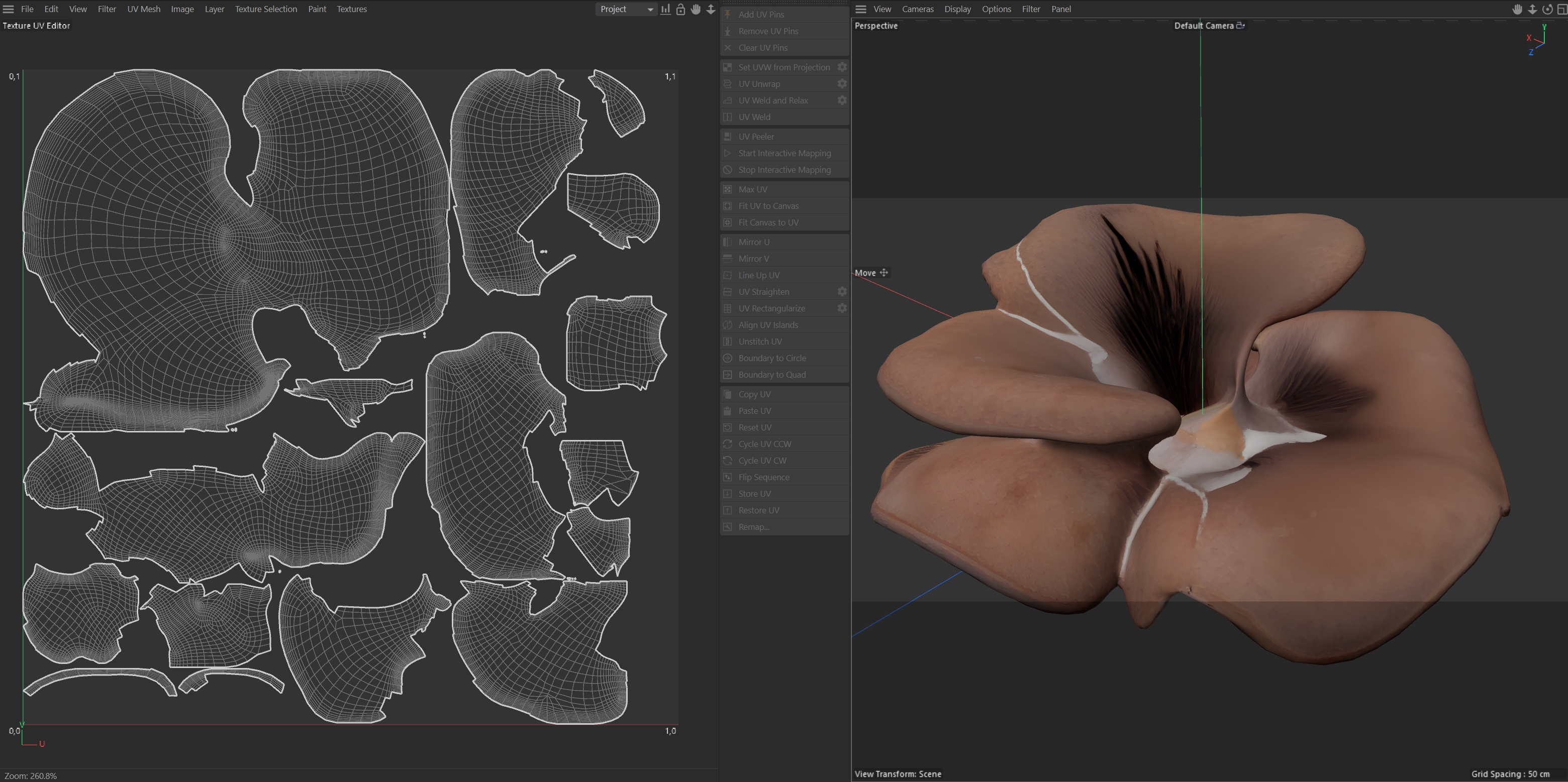
Task: Click the Mirror U command
Action: [753, 242]
